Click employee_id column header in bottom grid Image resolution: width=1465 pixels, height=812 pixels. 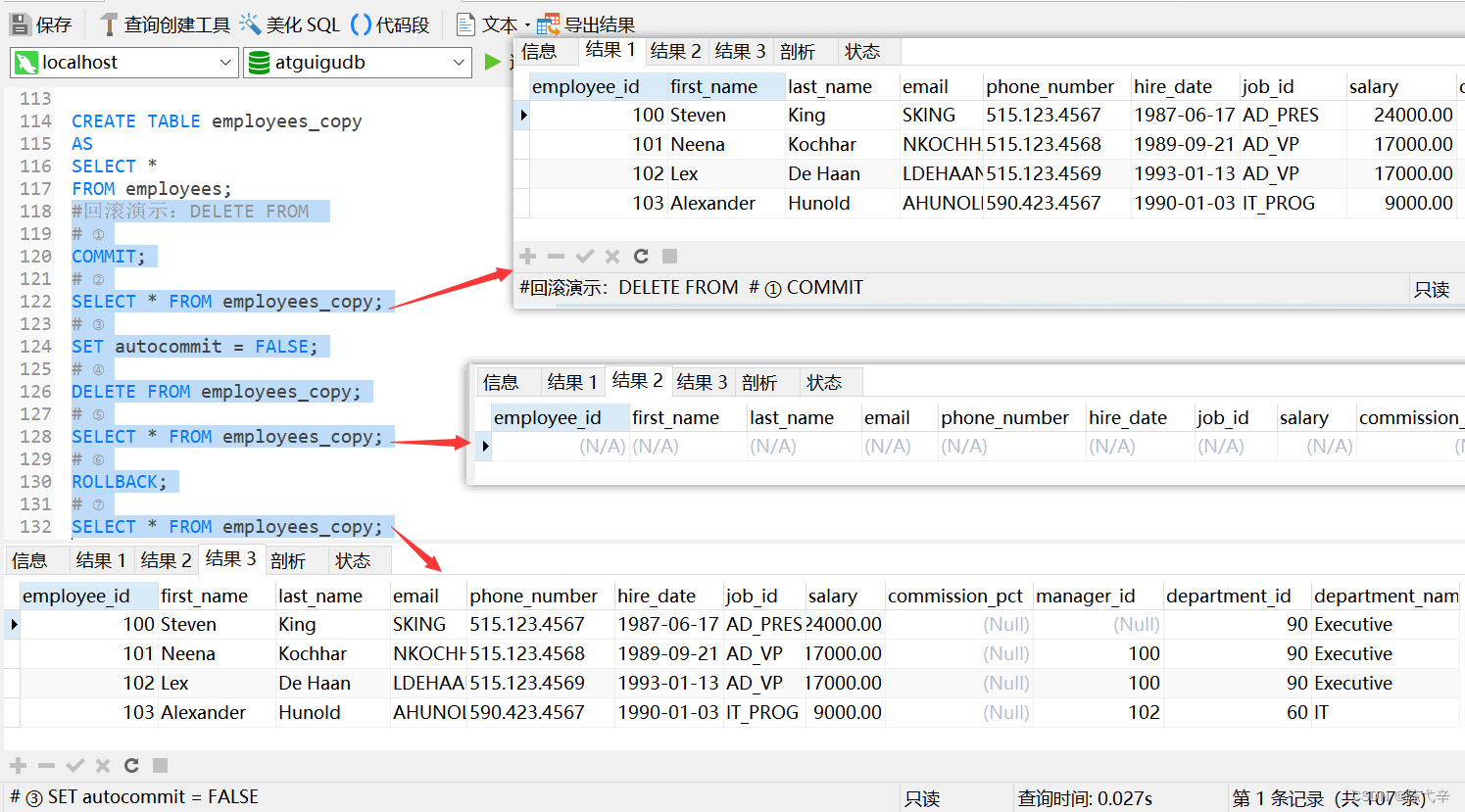pyautogui.click(x=76, y=596)
